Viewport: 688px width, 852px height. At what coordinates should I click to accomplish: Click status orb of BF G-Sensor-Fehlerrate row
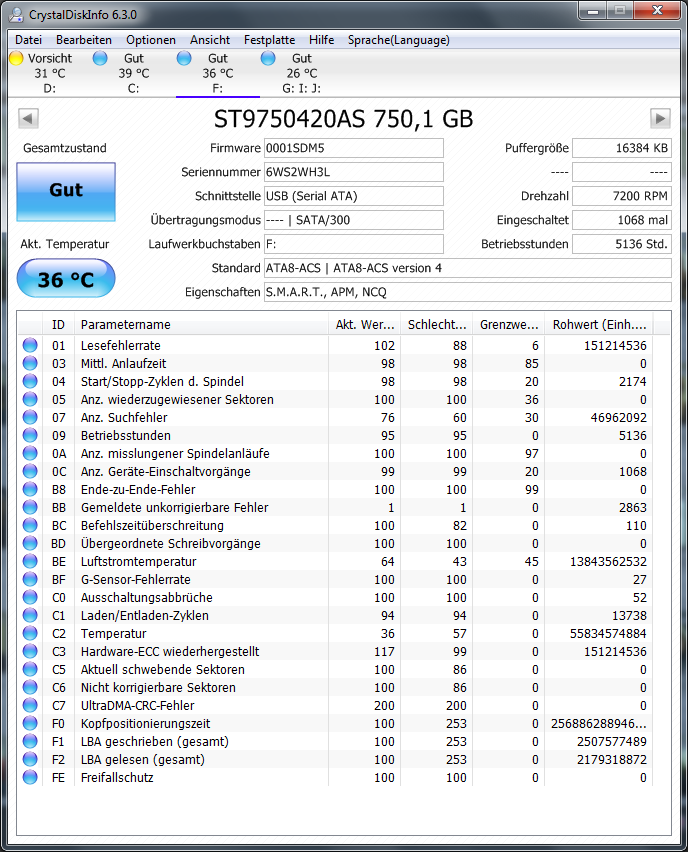[x=30, y=579]
